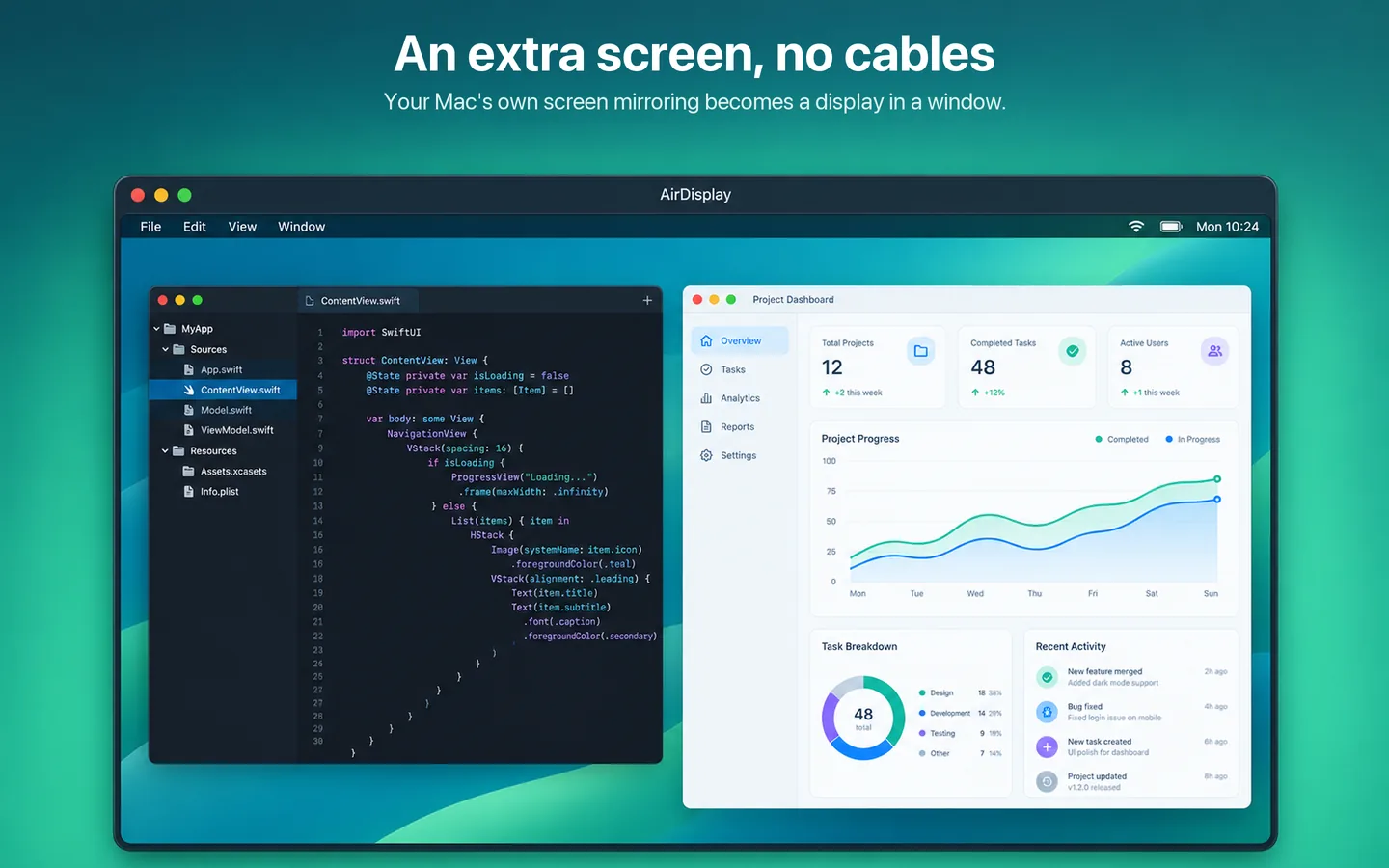Viewport: 1389px width, 868px height.
Task: Open App.swift in the file tree
Action: 223,369
